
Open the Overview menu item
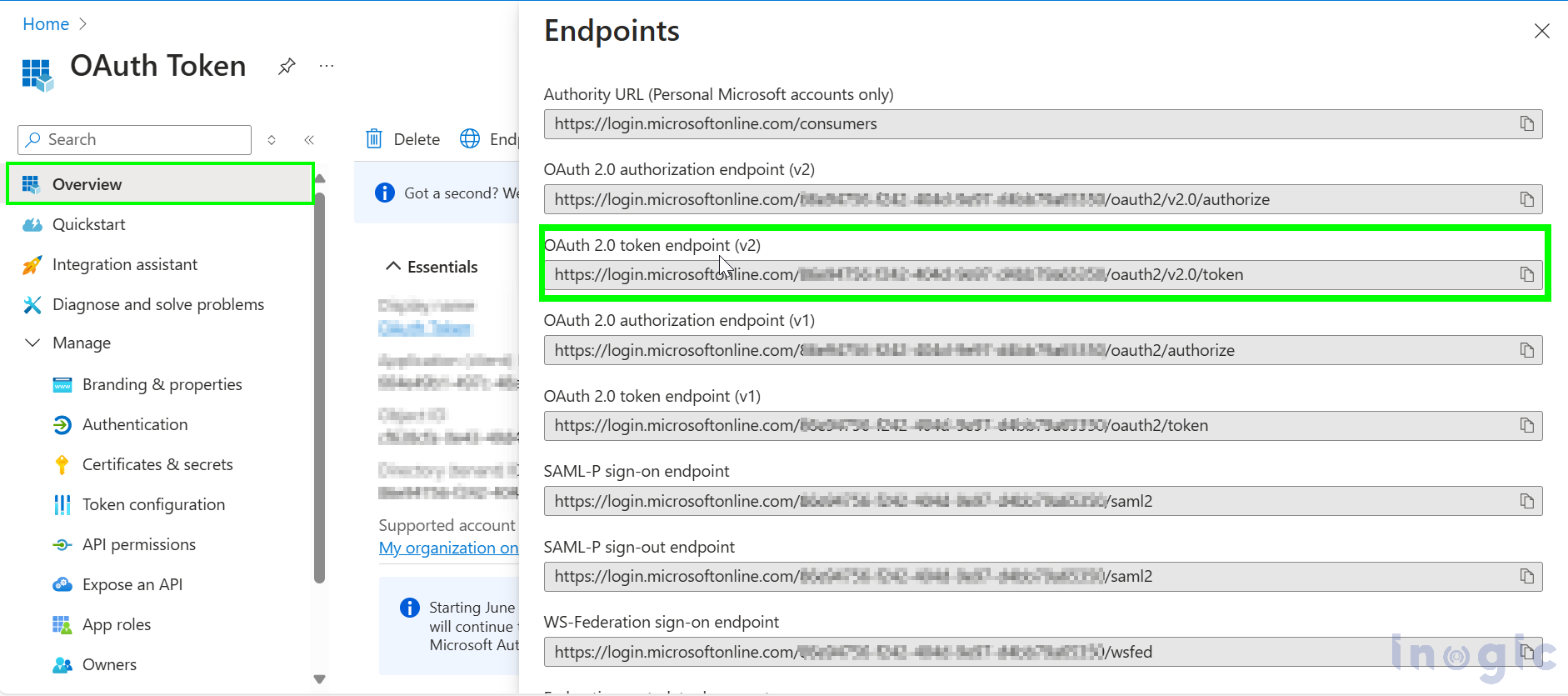160,184
